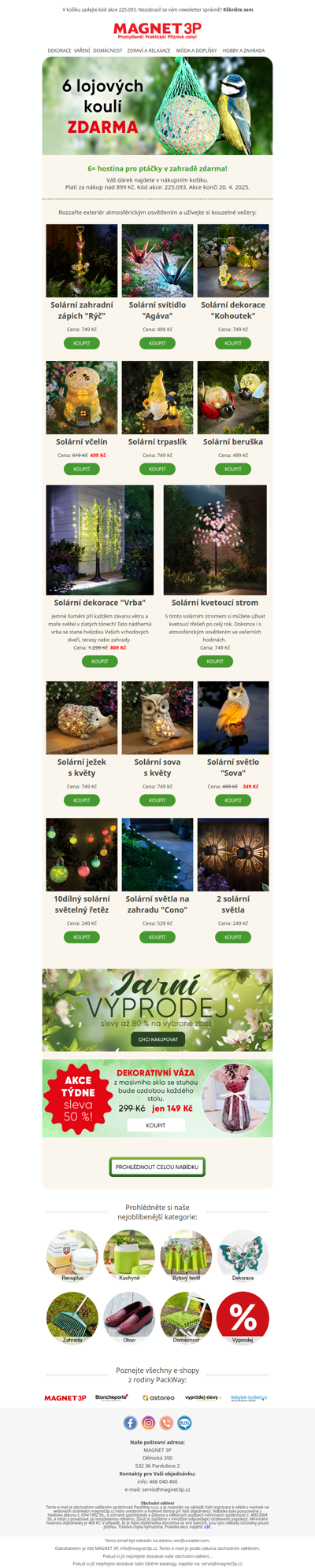
Task: Open the Blancheporte shop logo
Action: 112,1397
